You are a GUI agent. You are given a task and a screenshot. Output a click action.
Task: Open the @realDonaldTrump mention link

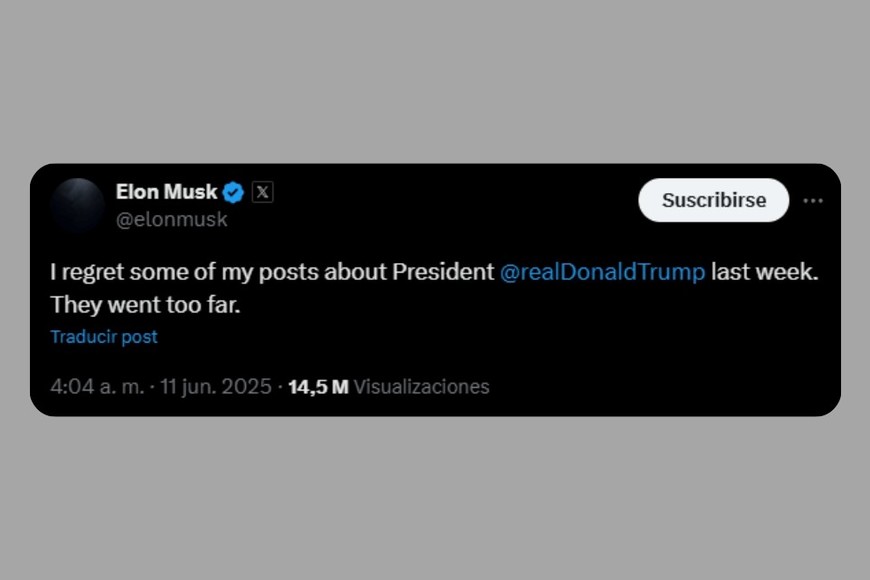click(602, 272)
